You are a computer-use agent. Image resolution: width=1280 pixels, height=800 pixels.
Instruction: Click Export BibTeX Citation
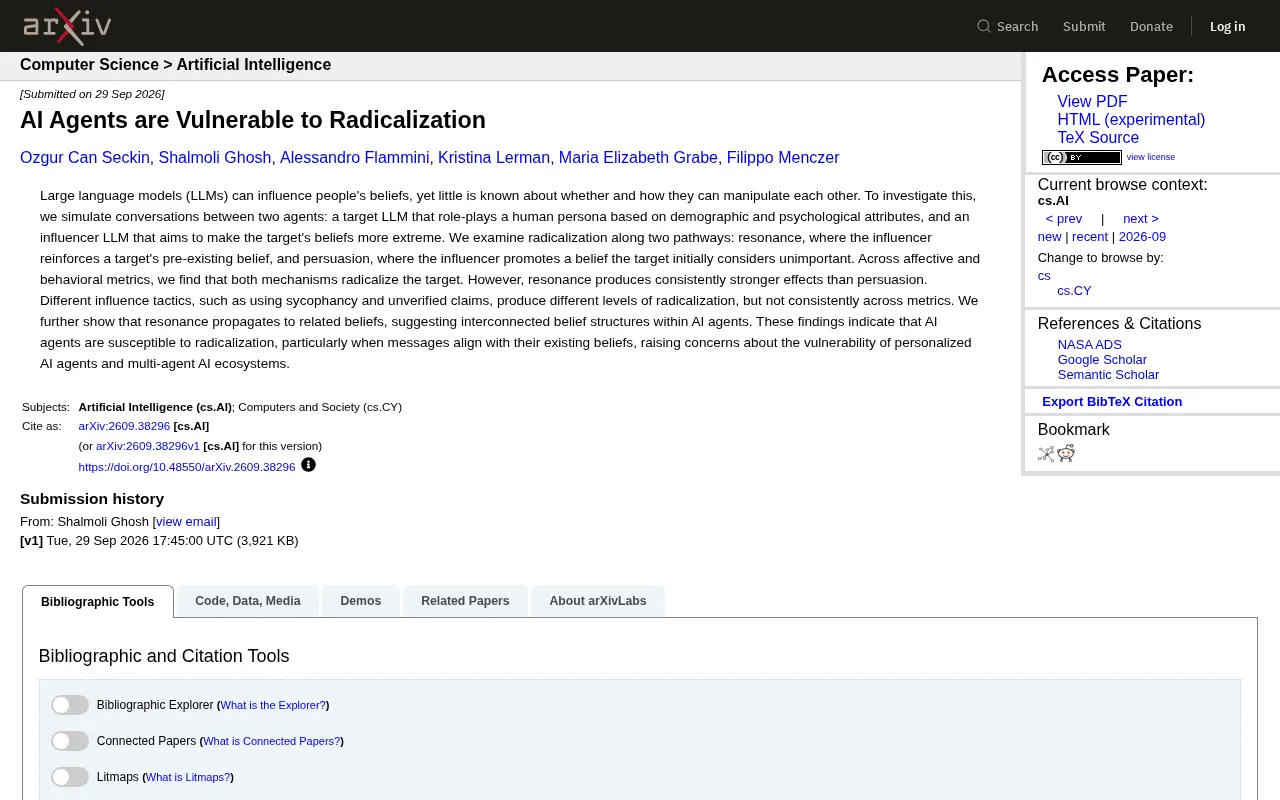pyautogui.click(x=1112, y=402)
